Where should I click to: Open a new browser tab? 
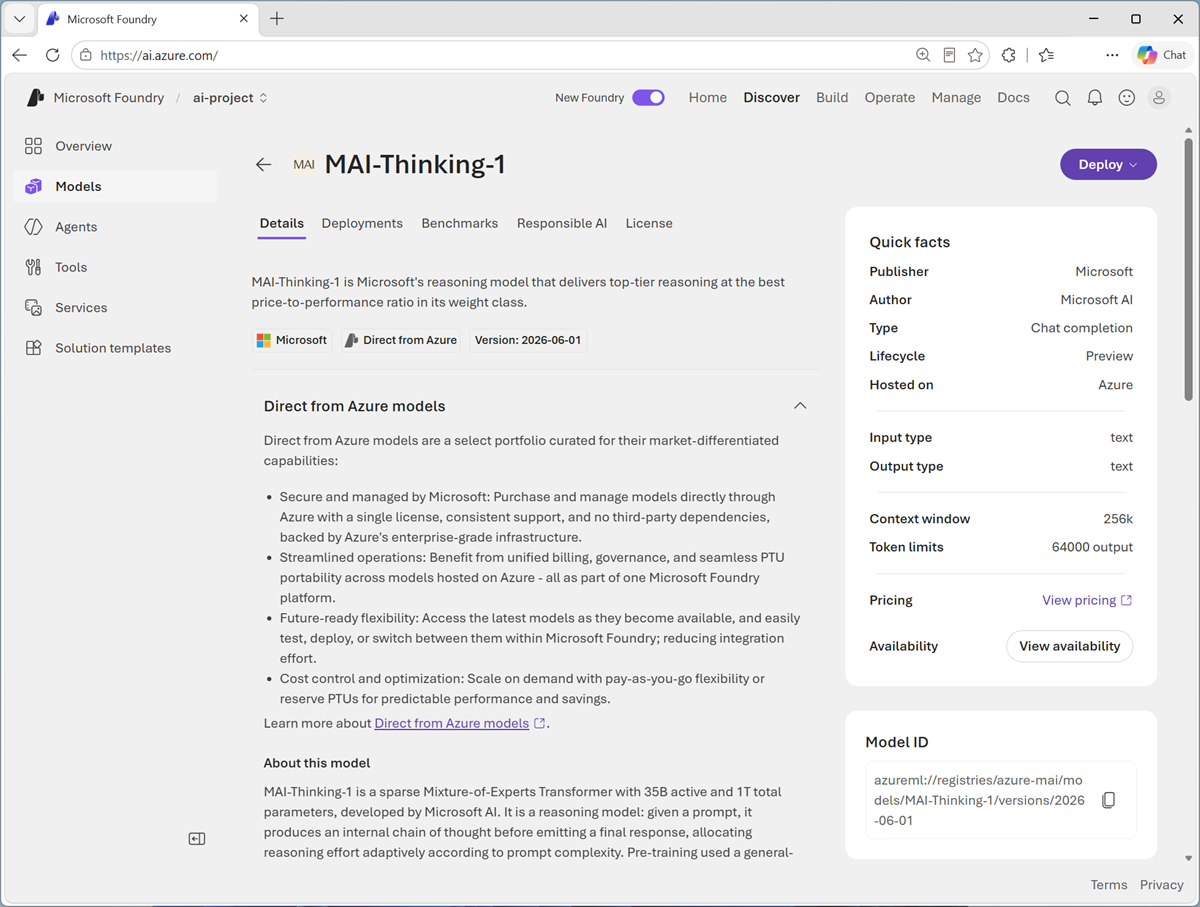point(277,19)
